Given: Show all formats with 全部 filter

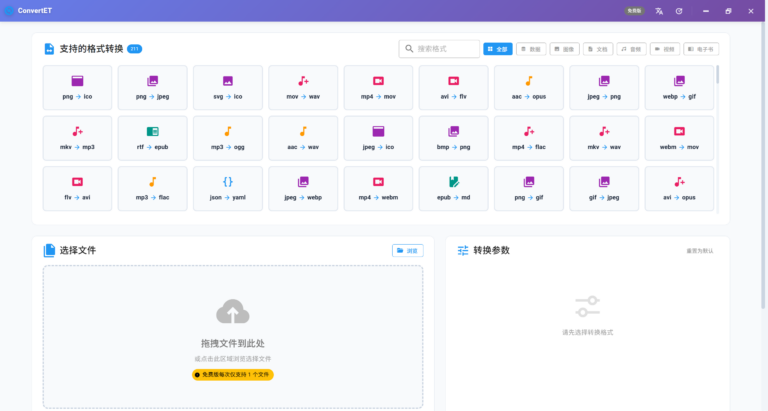Looking at the screenshot, I should [498, 49].
